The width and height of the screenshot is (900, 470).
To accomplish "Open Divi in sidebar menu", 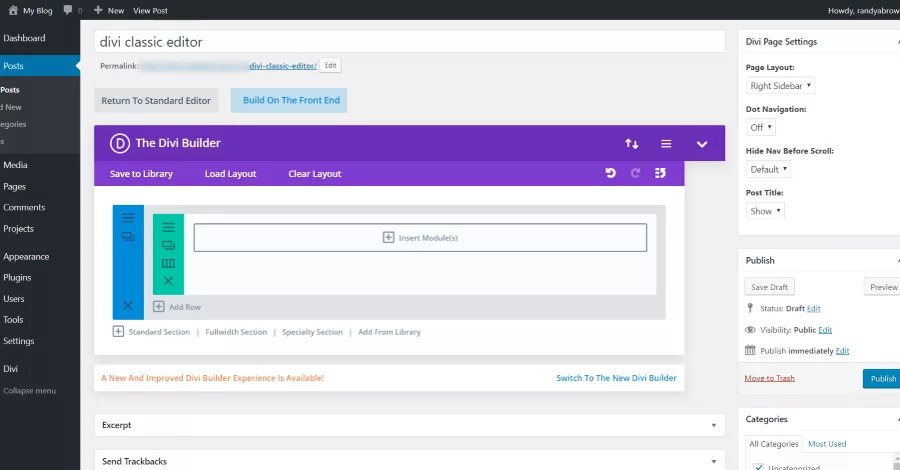I will (10, 369).
